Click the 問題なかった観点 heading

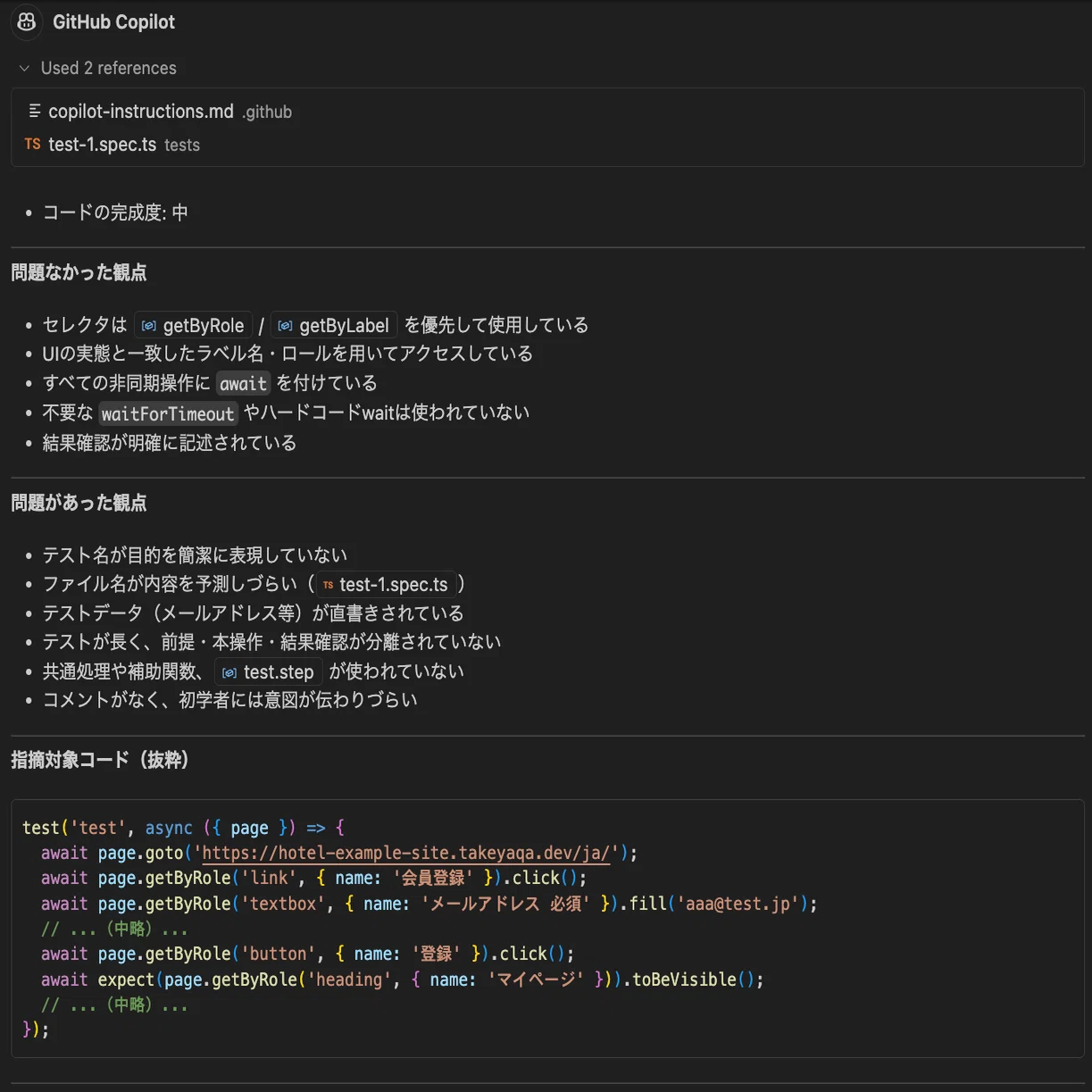coord(79,272)
